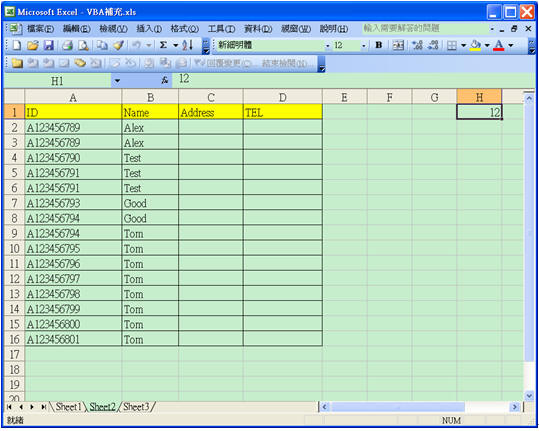
Task: Expand the font name dropdown
Action: [328, 45]
